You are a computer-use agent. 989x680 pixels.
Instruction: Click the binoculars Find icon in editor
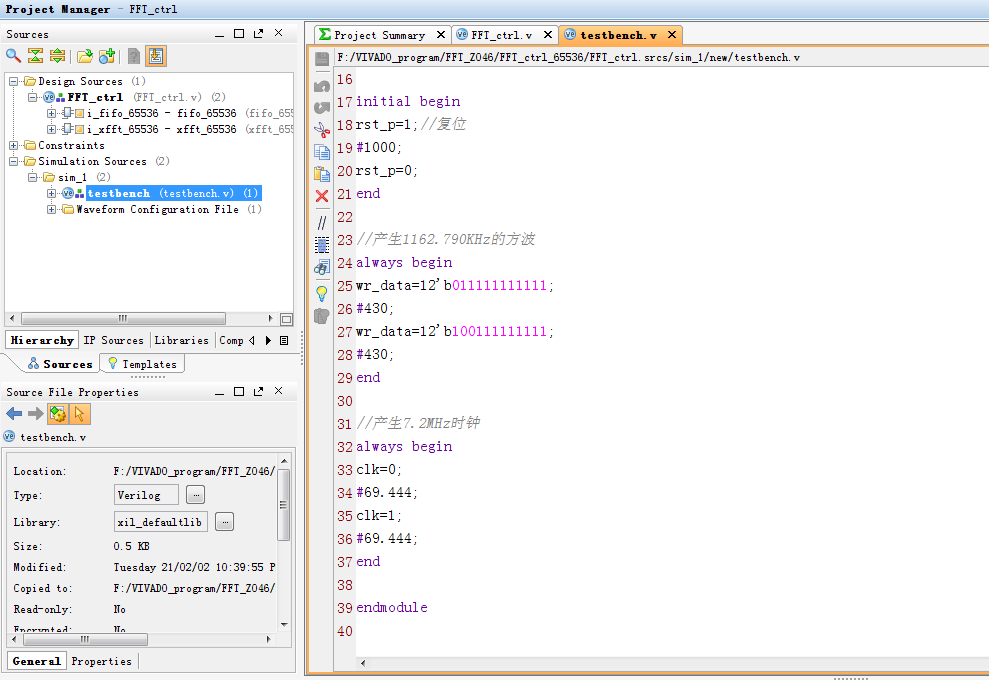321,268
